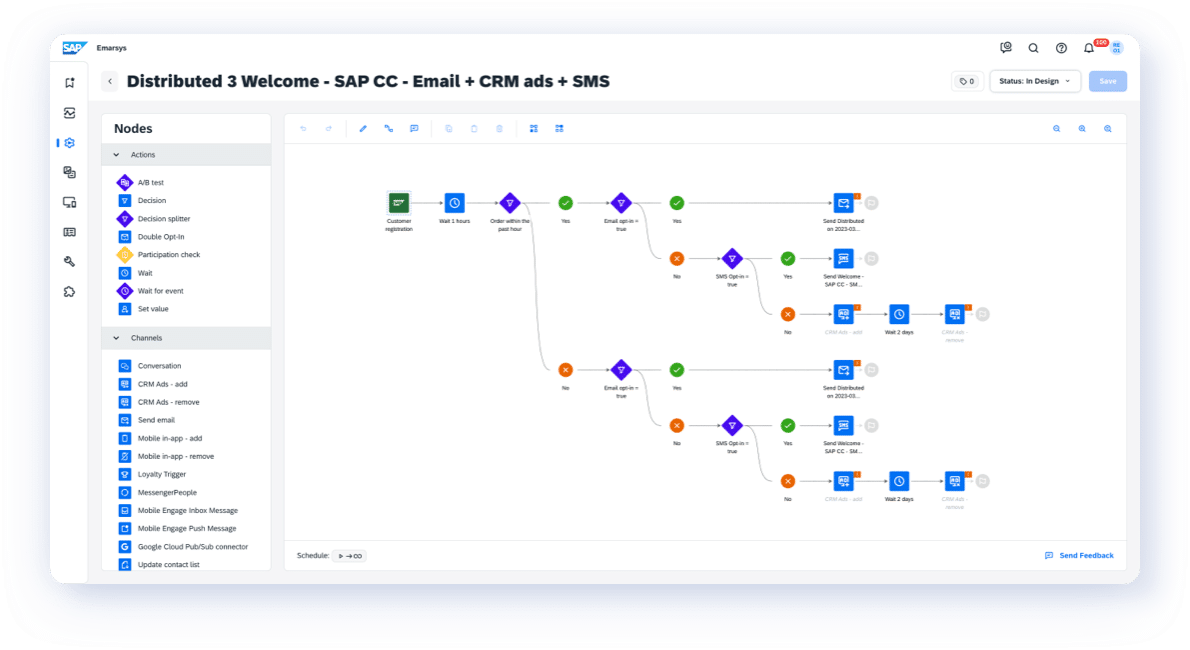
Task: Open the chat support icon in header
Action: click(x=1006, y=48)
